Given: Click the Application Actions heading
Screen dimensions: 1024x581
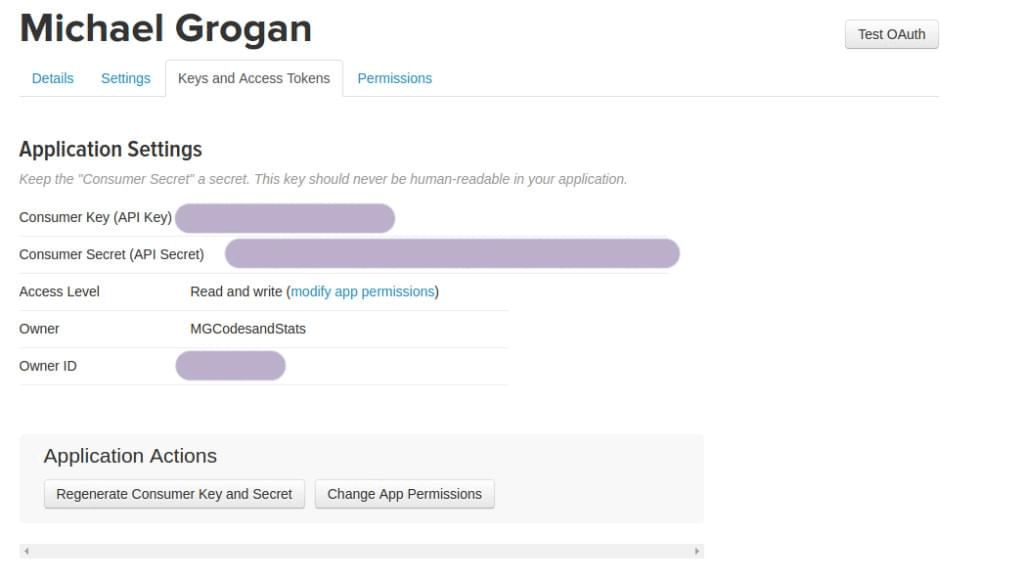Looking at the screenshot, I should (x=130, y=456).
